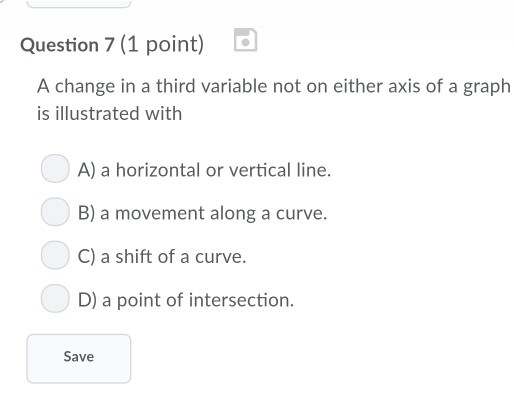Click the letter 'B)' option prefix
Screen dimensions: 514x395
[x=87, y=213]
